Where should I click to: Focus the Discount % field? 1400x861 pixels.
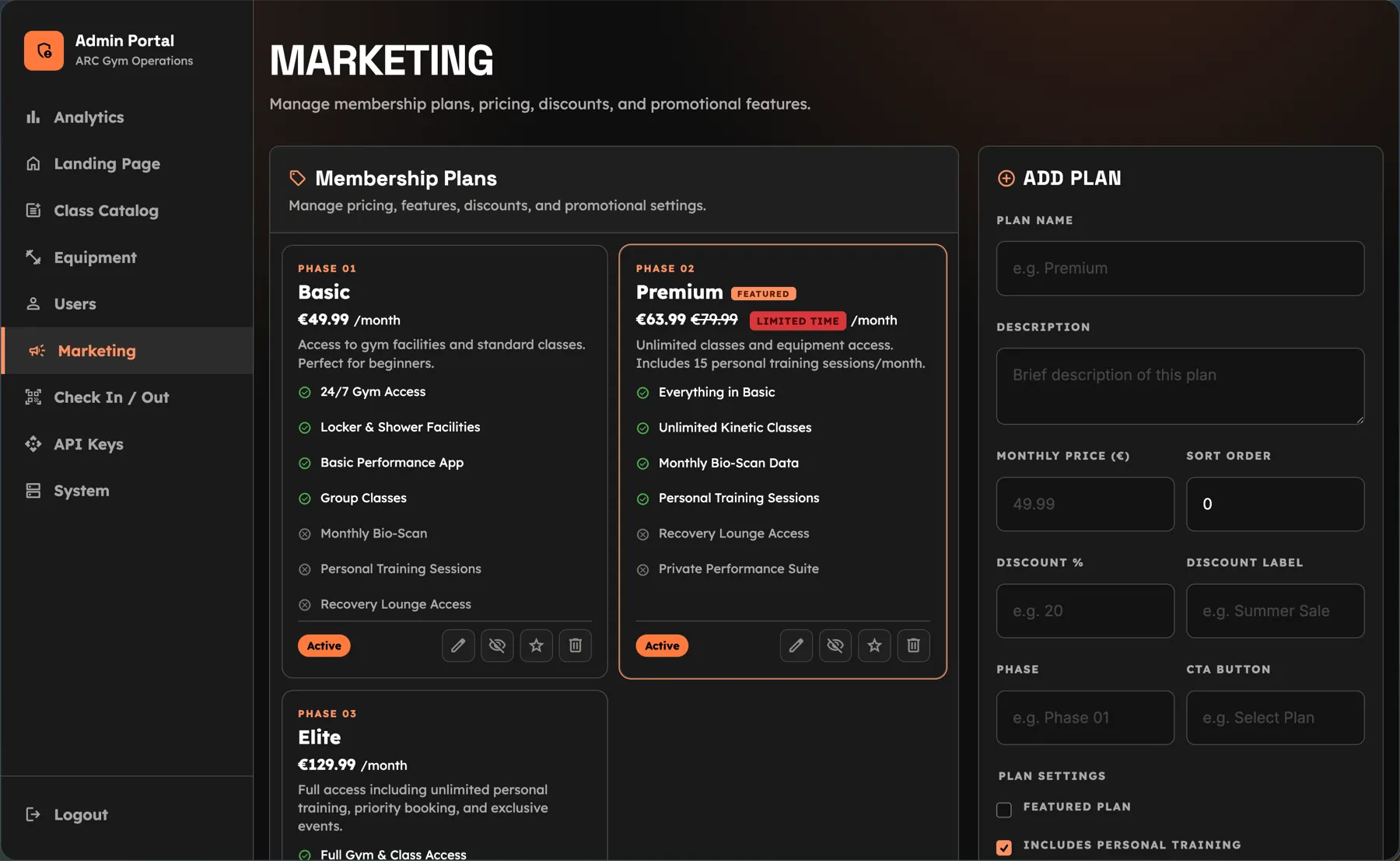(x=1085, y=611)
